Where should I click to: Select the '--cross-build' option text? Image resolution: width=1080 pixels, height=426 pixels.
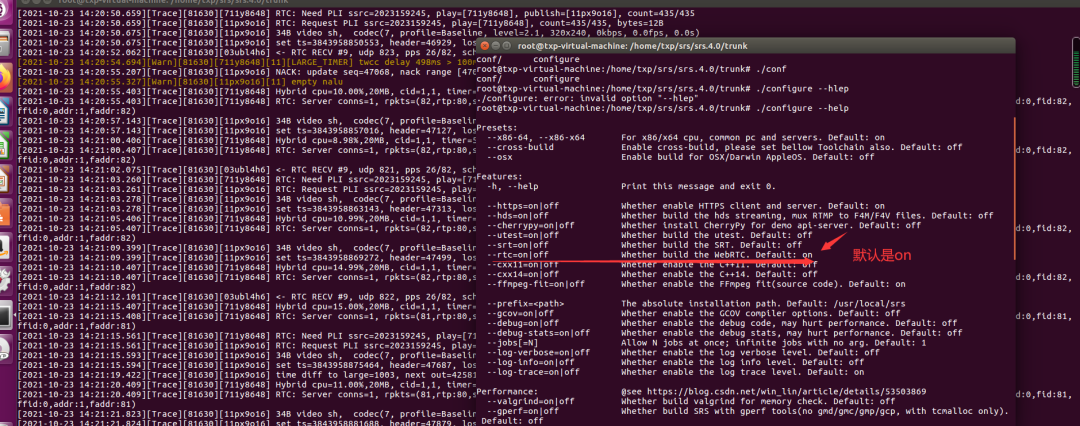(520, 147)
